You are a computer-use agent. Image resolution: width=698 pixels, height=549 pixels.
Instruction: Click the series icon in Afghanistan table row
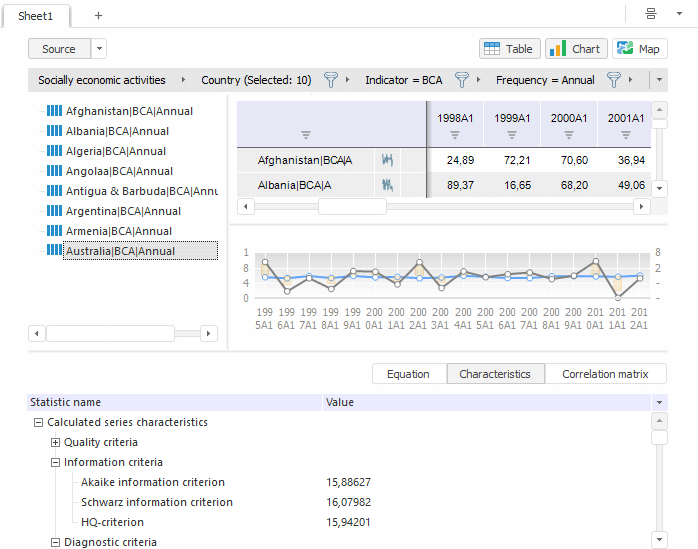(388, 160)
